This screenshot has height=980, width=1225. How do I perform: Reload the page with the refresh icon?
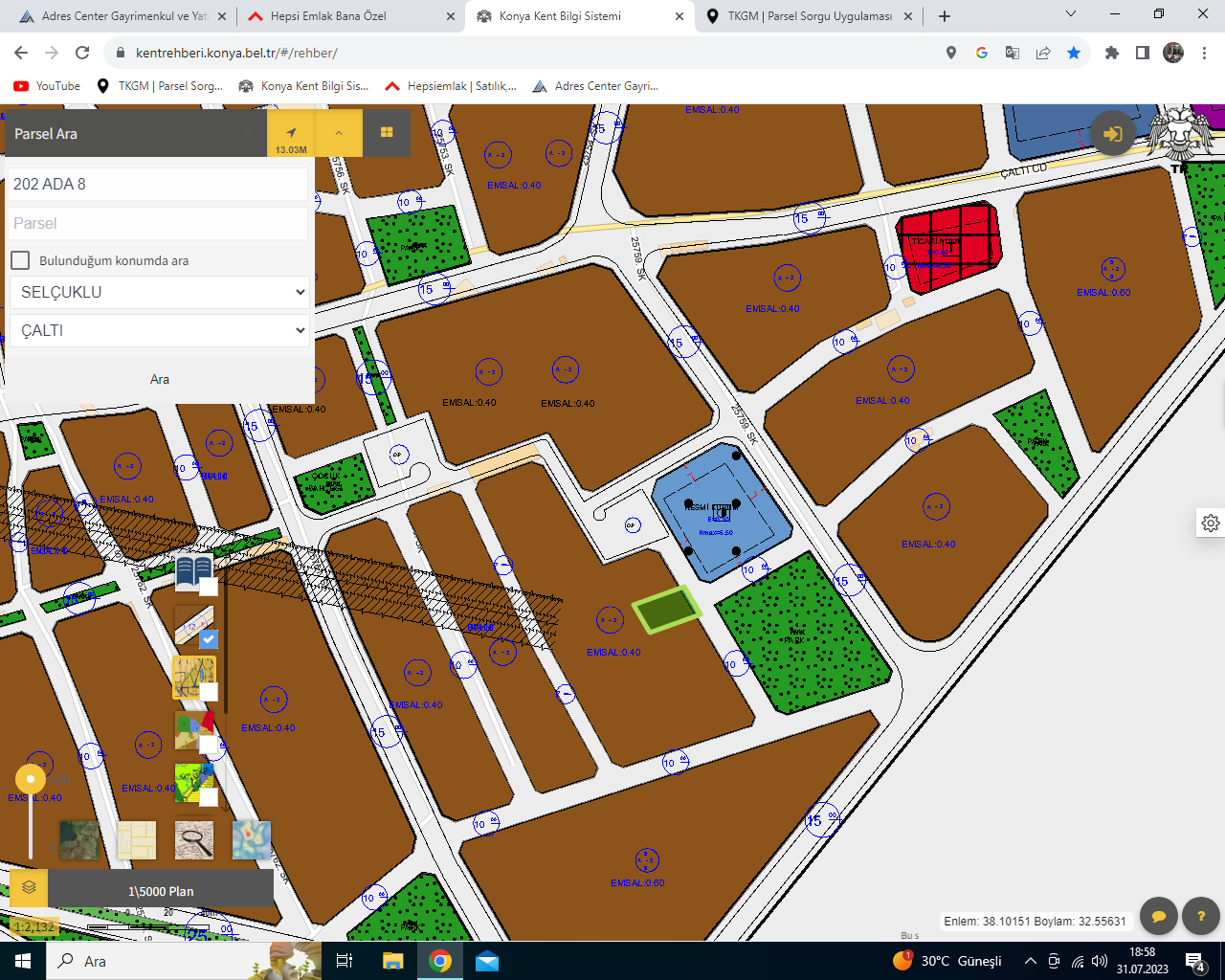click(x=82, y=53)
